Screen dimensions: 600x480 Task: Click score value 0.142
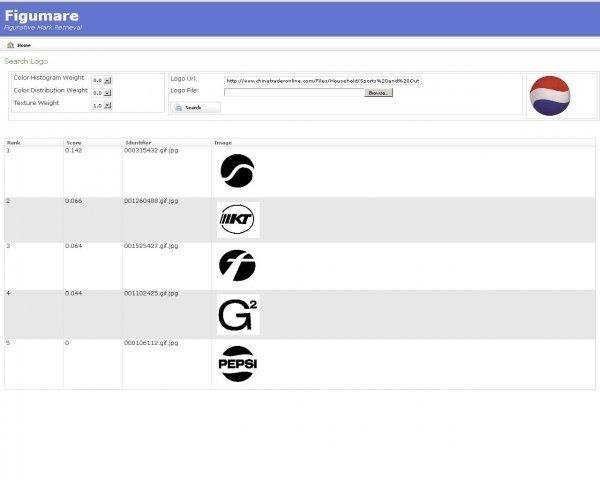(x=73, y=150)
